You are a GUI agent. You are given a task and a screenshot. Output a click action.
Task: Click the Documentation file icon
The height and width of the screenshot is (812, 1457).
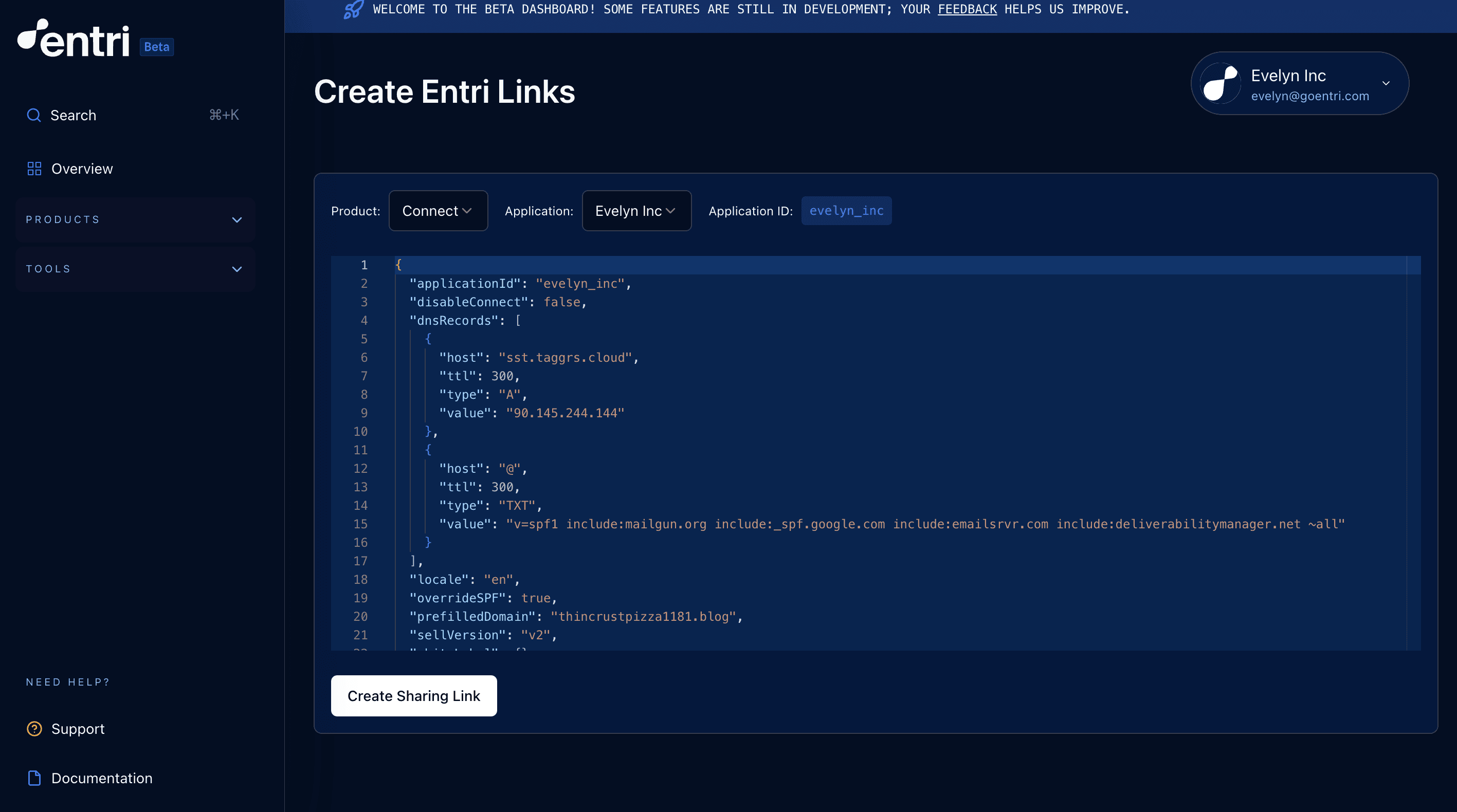(34, 778)
